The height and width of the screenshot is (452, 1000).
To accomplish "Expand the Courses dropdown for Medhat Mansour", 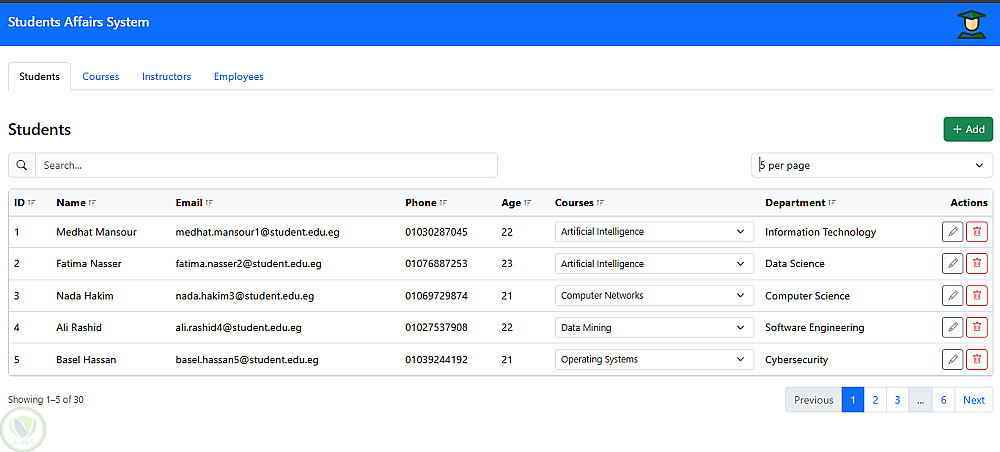I will point(654,232).
